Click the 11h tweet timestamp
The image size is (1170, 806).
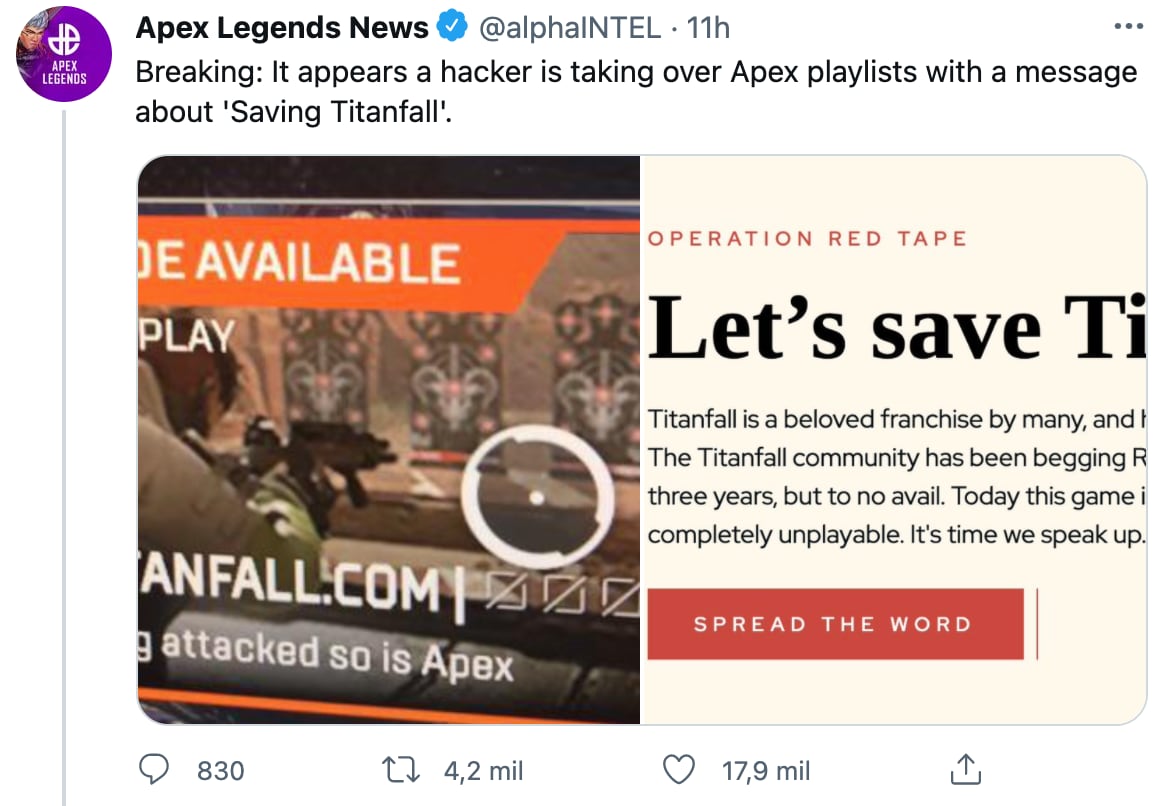(709, 28)
